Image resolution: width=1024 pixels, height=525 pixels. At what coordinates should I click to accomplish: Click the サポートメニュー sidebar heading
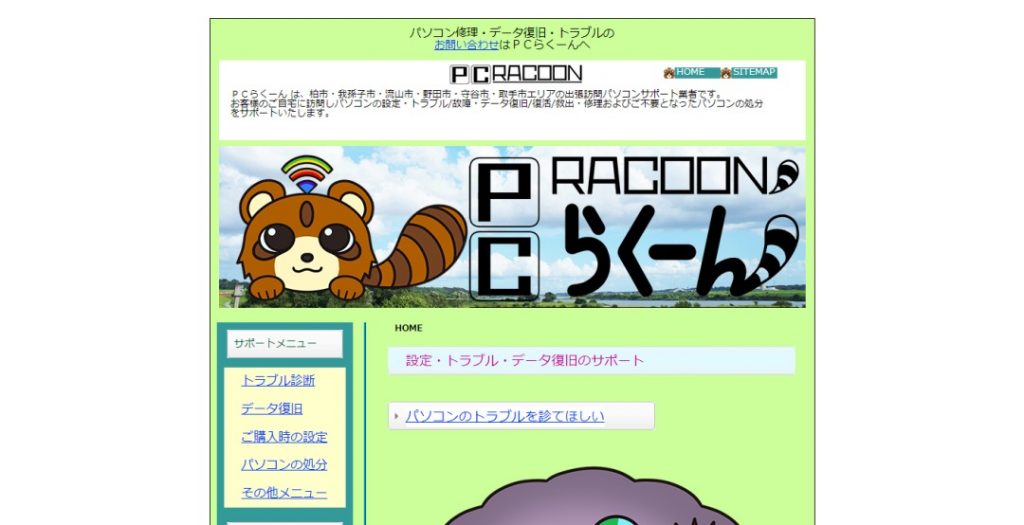(x=285, y=343)
